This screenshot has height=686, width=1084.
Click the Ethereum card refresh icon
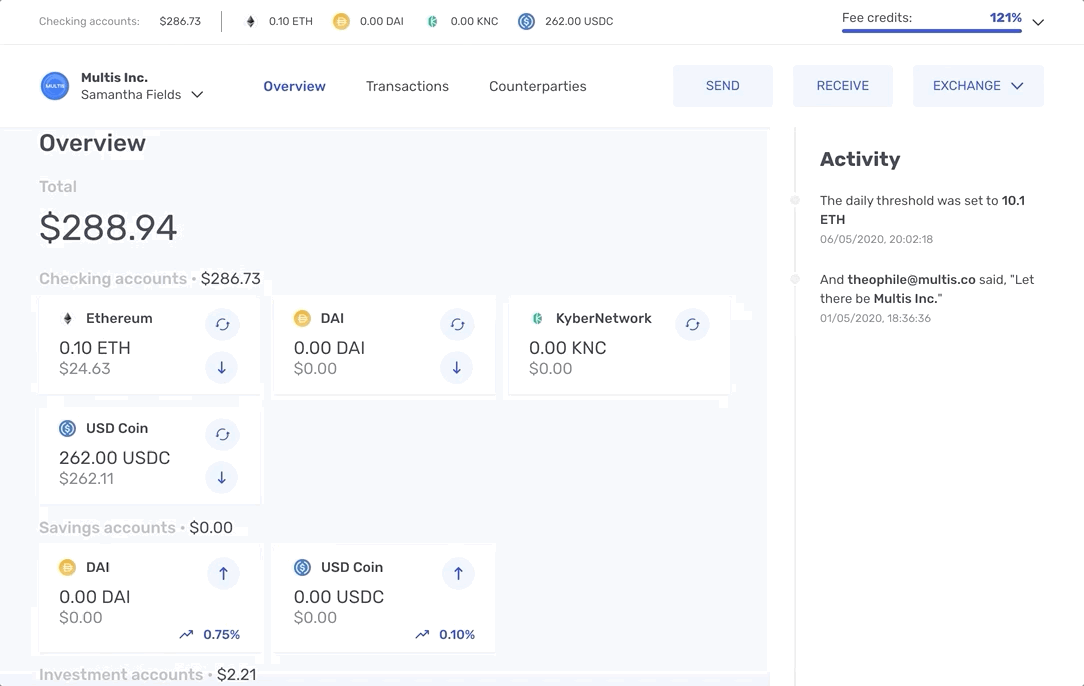click(x=222, y=324)
